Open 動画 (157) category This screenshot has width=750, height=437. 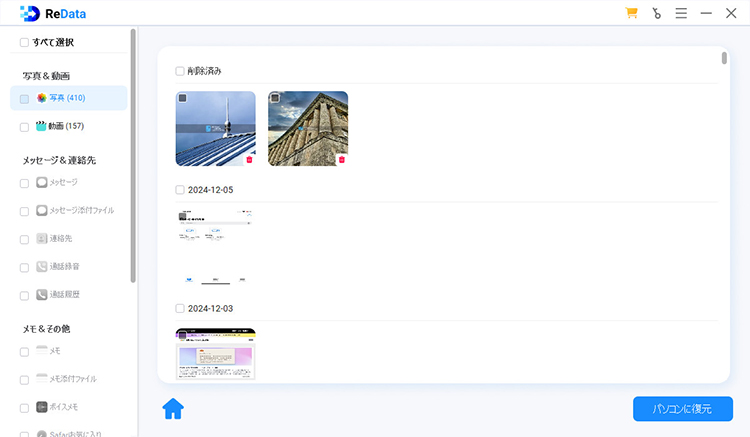click(x=68, y=126)
